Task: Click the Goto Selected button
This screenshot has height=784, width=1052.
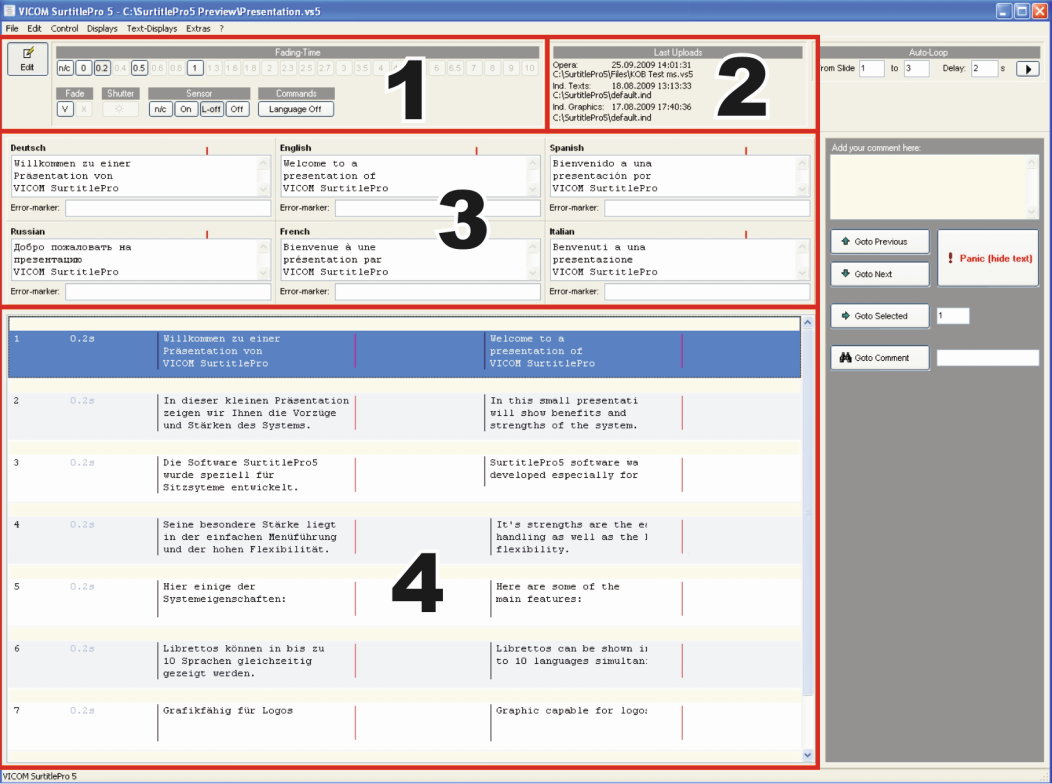Action: click(880, 316)
